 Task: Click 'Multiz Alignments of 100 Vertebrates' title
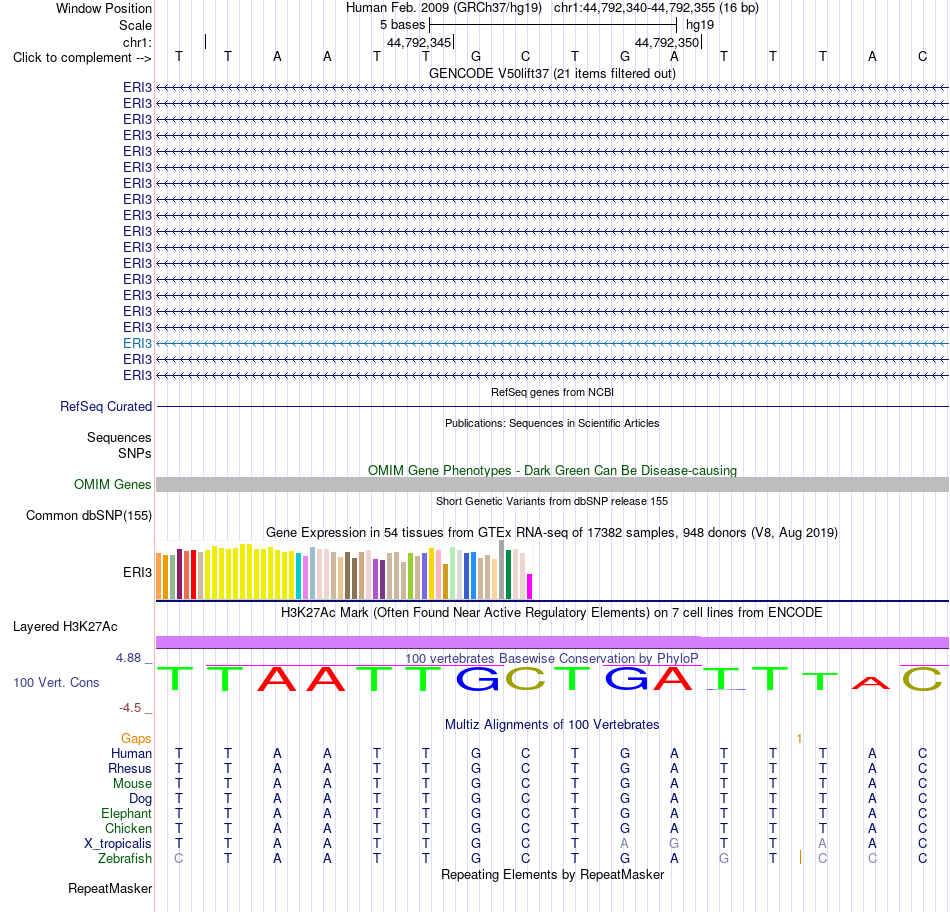(552, 724)
